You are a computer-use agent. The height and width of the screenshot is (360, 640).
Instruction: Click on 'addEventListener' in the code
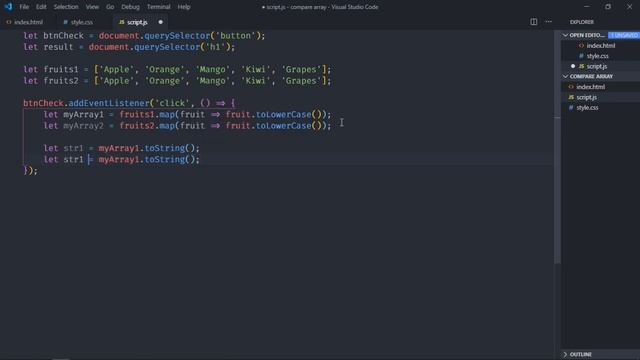click(109, 103)
